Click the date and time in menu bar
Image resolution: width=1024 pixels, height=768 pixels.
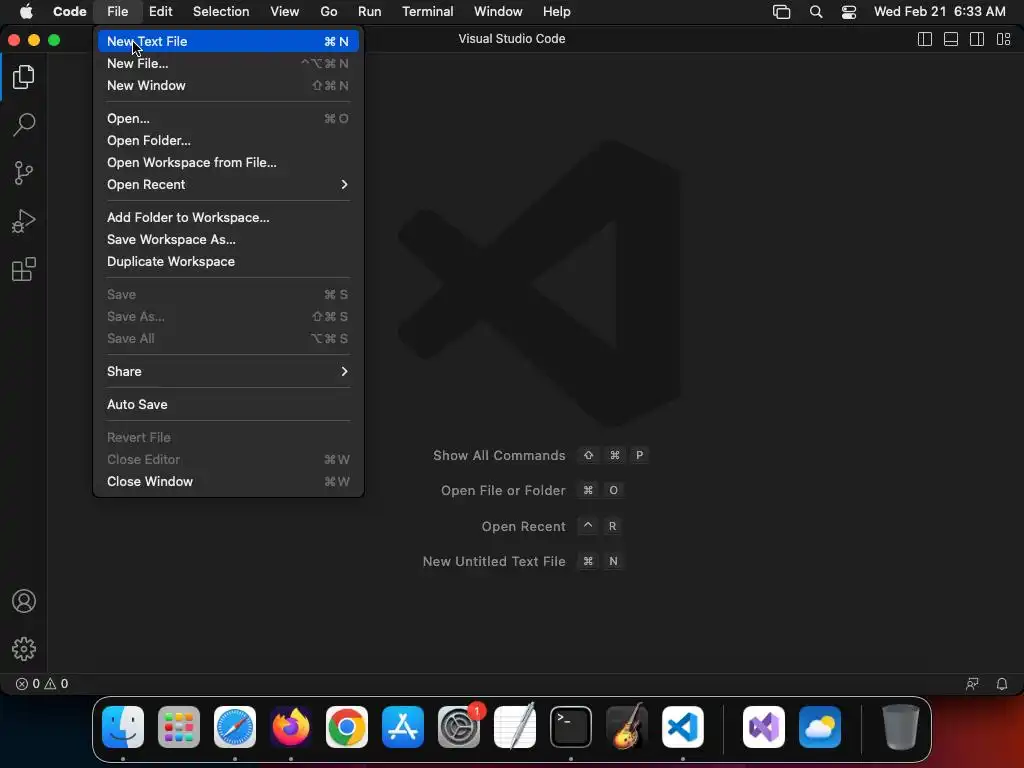click(x=940, y=12)
